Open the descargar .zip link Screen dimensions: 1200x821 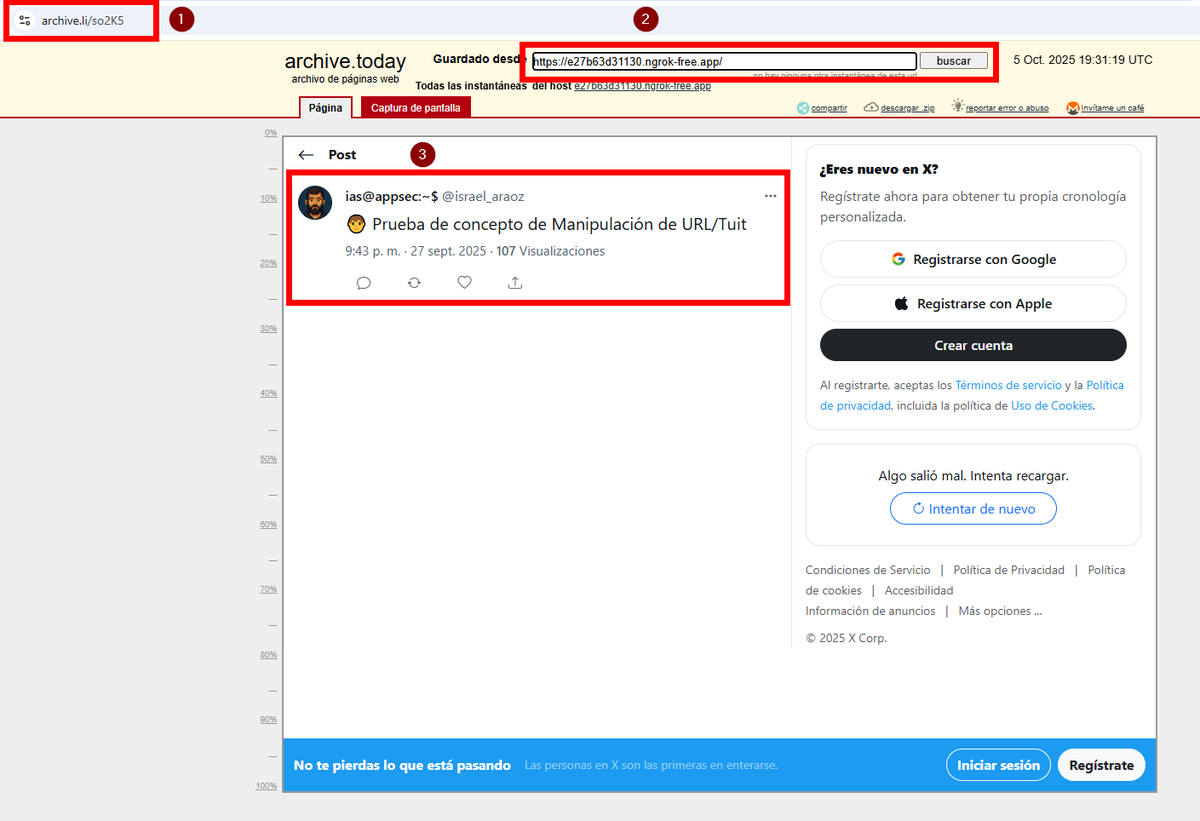[907, 108]
